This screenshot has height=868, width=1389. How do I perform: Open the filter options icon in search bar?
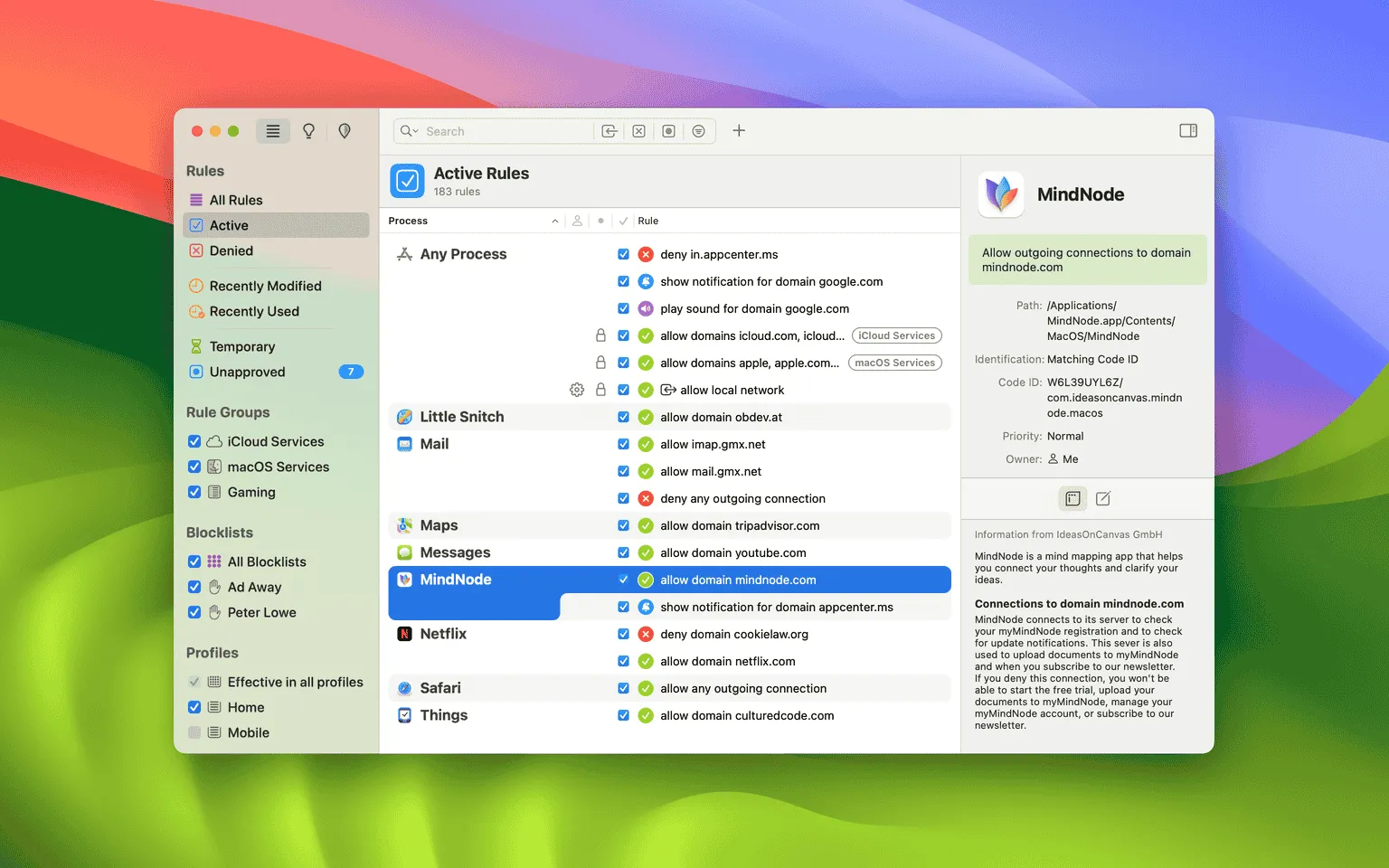[698, 131]
